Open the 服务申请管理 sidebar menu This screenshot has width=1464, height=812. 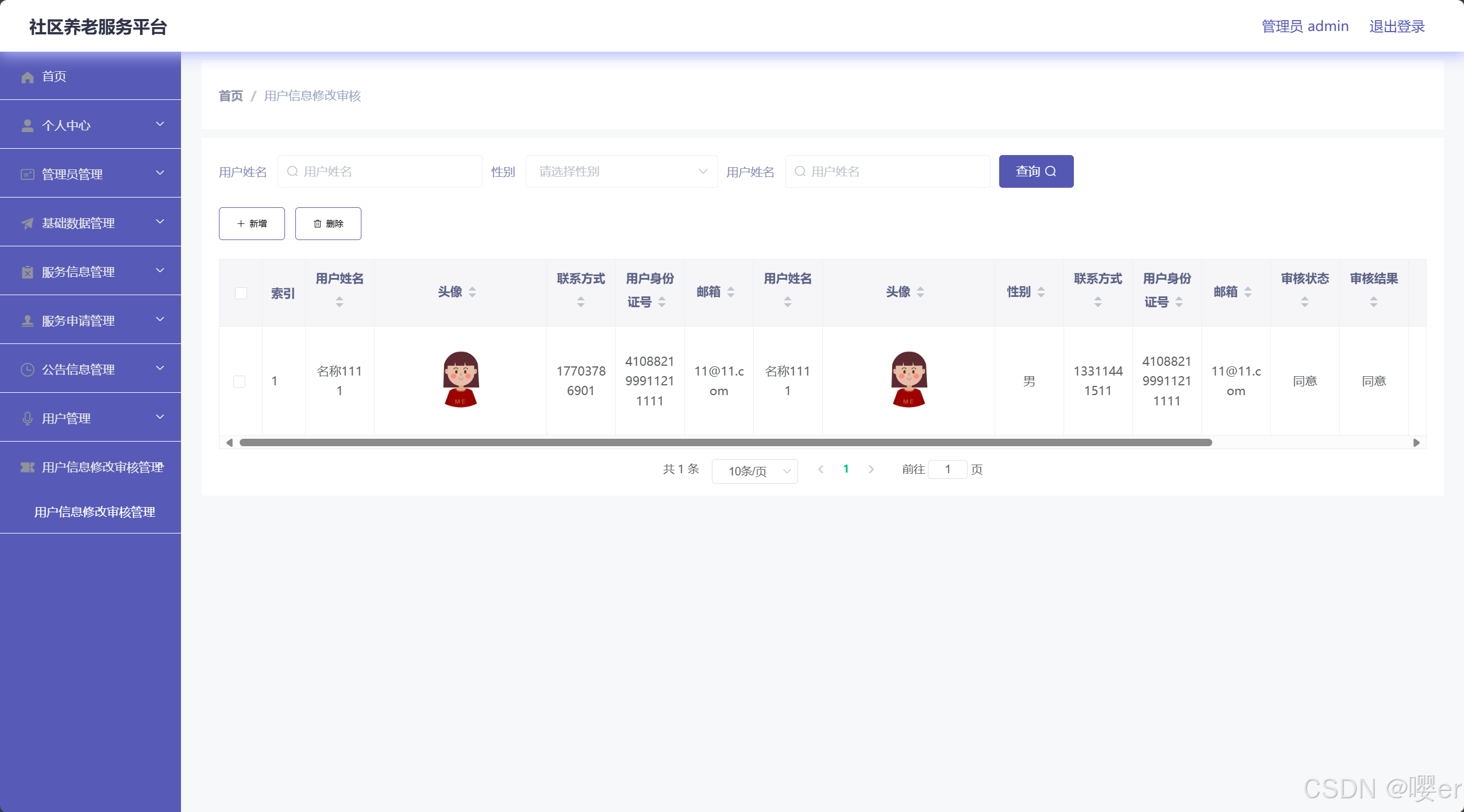point(78,321)
